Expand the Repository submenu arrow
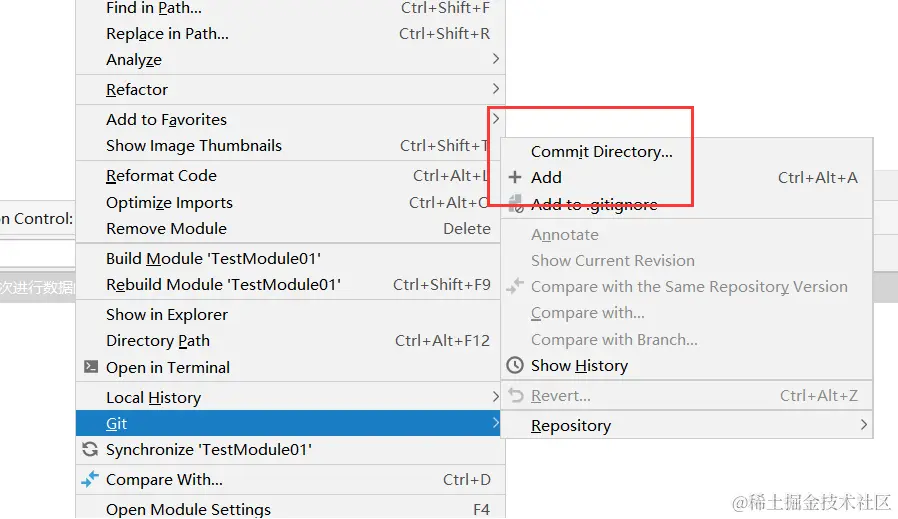This screenshot has height=519, width=898. (864, 425)
